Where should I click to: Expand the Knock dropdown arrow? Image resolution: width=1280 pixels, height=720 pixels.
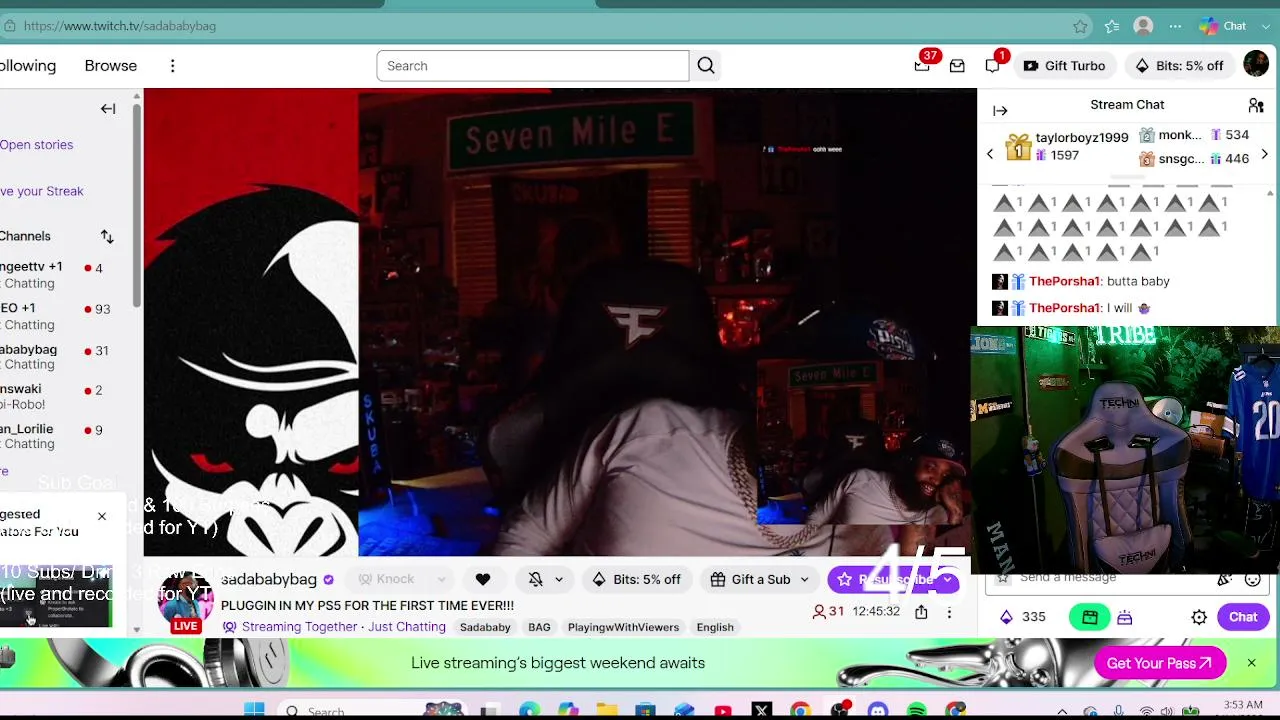(441, 579)
